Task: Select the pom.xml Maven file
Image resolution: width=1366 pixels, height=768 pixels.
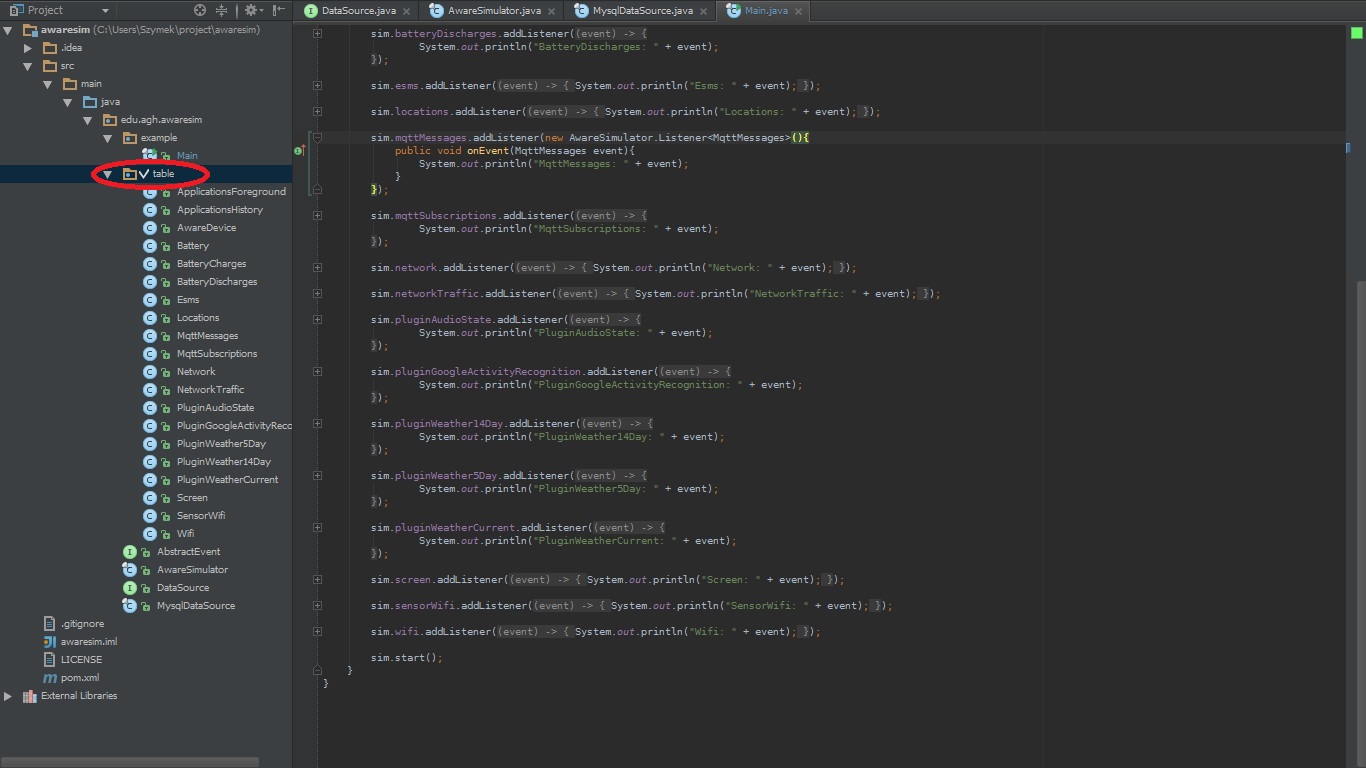Action: coord(79,678)
